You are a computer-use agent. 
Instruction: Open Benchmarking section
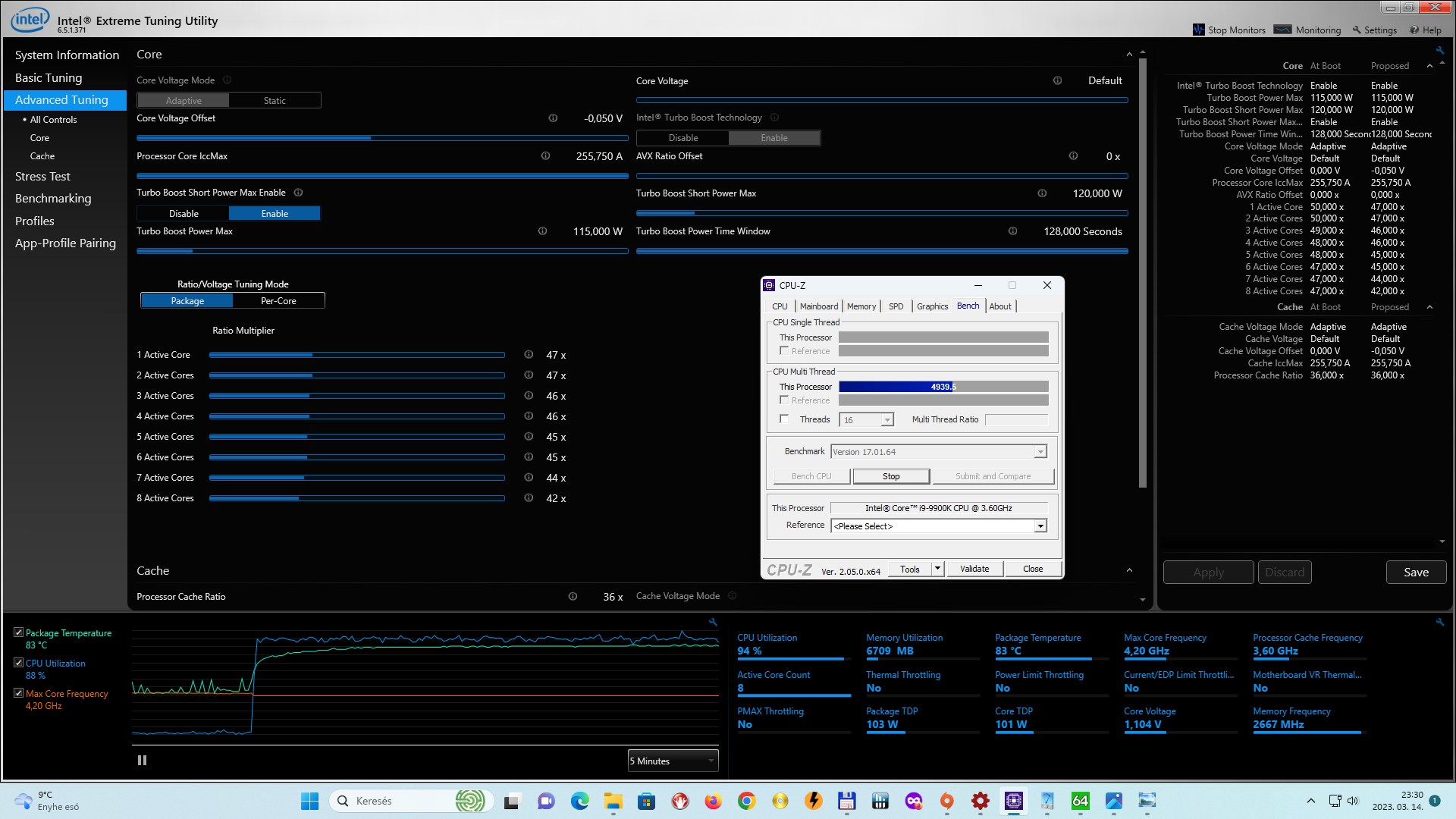53,199
